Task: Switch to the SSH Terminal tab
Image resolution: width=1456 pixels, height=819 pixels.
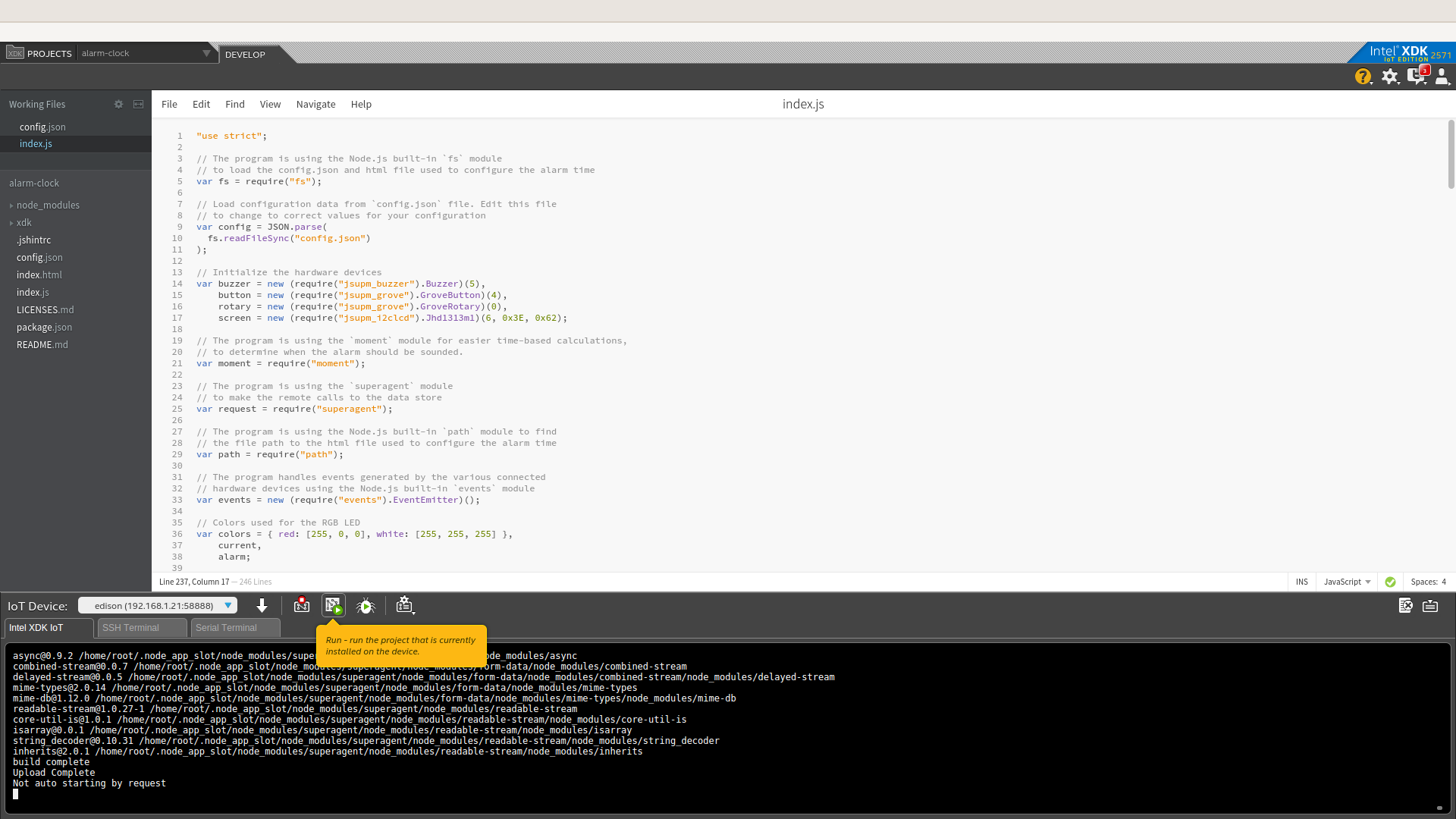Action: click(142, 628)
